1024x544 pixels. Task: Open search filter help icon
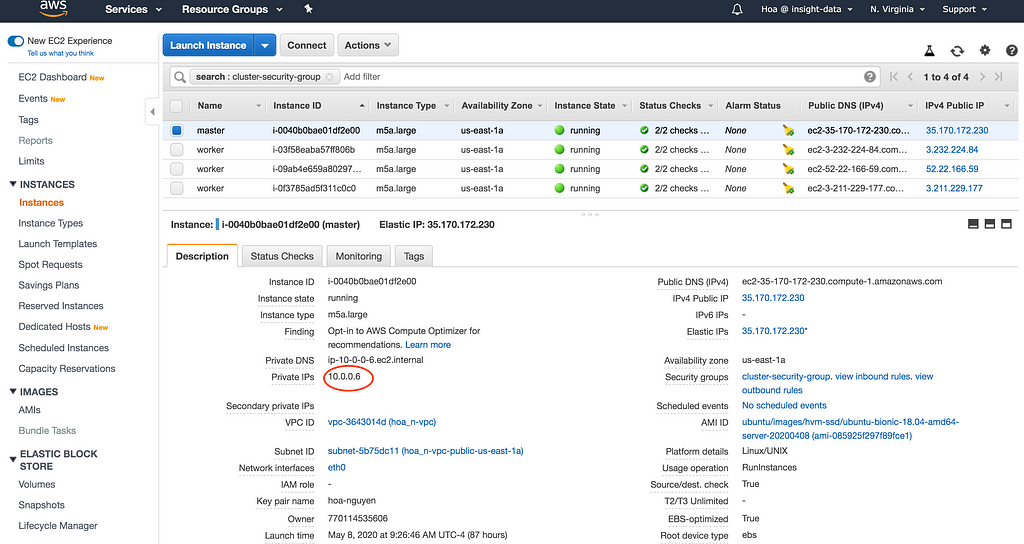coord(869,76)
